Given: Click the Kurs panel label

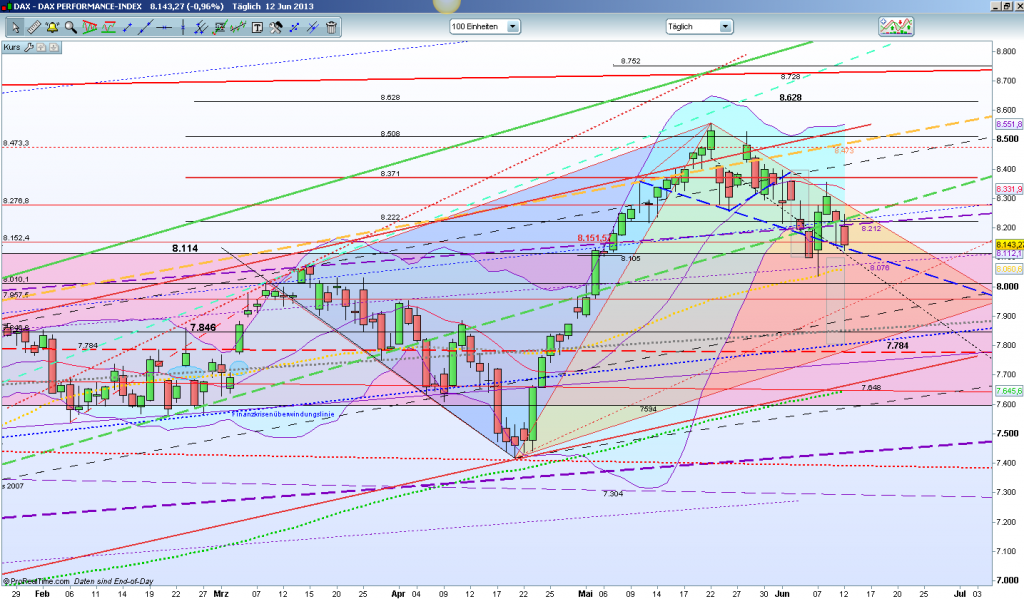Looking at the screenshot, I should tap(12, 48).
